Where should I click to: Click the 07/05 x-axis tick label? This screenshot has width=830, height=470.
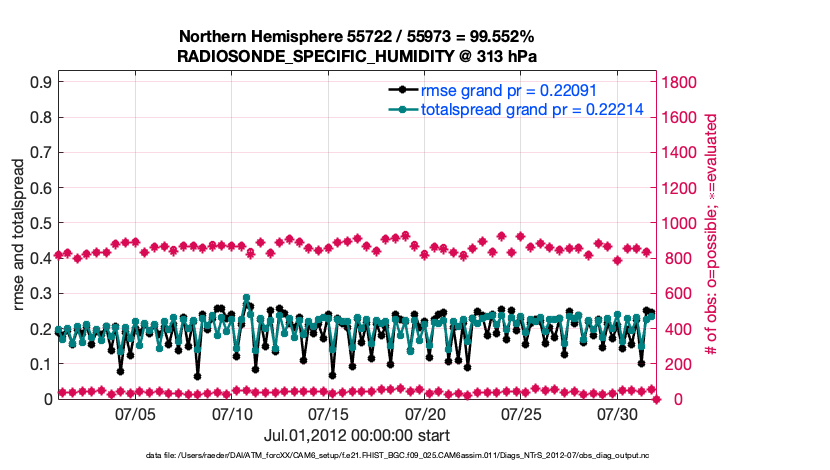[135, 413]
